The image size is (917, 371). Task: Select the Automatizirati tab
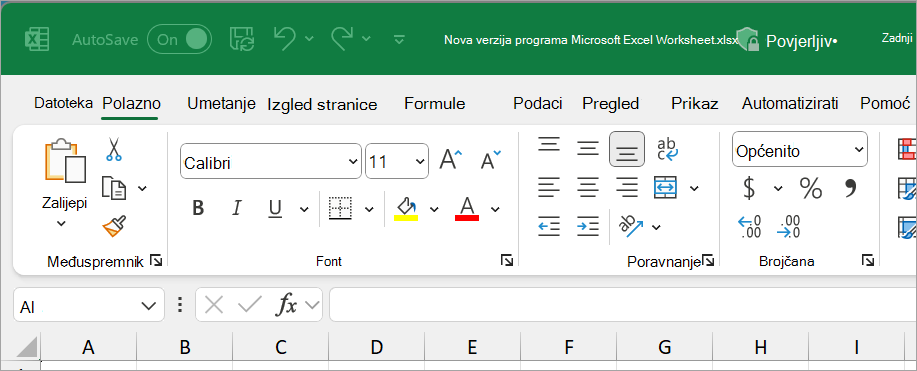(790, 104)
